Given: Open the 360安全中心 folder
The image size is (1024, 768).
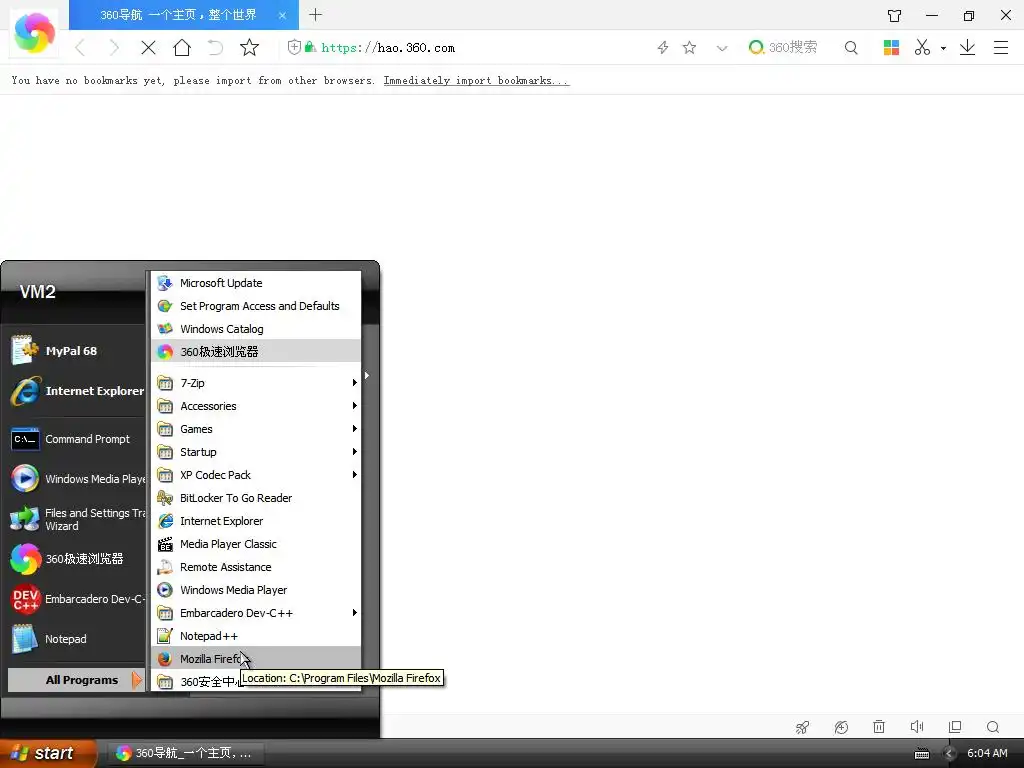Looking at the screenshot, I should (x=256, y=680).
